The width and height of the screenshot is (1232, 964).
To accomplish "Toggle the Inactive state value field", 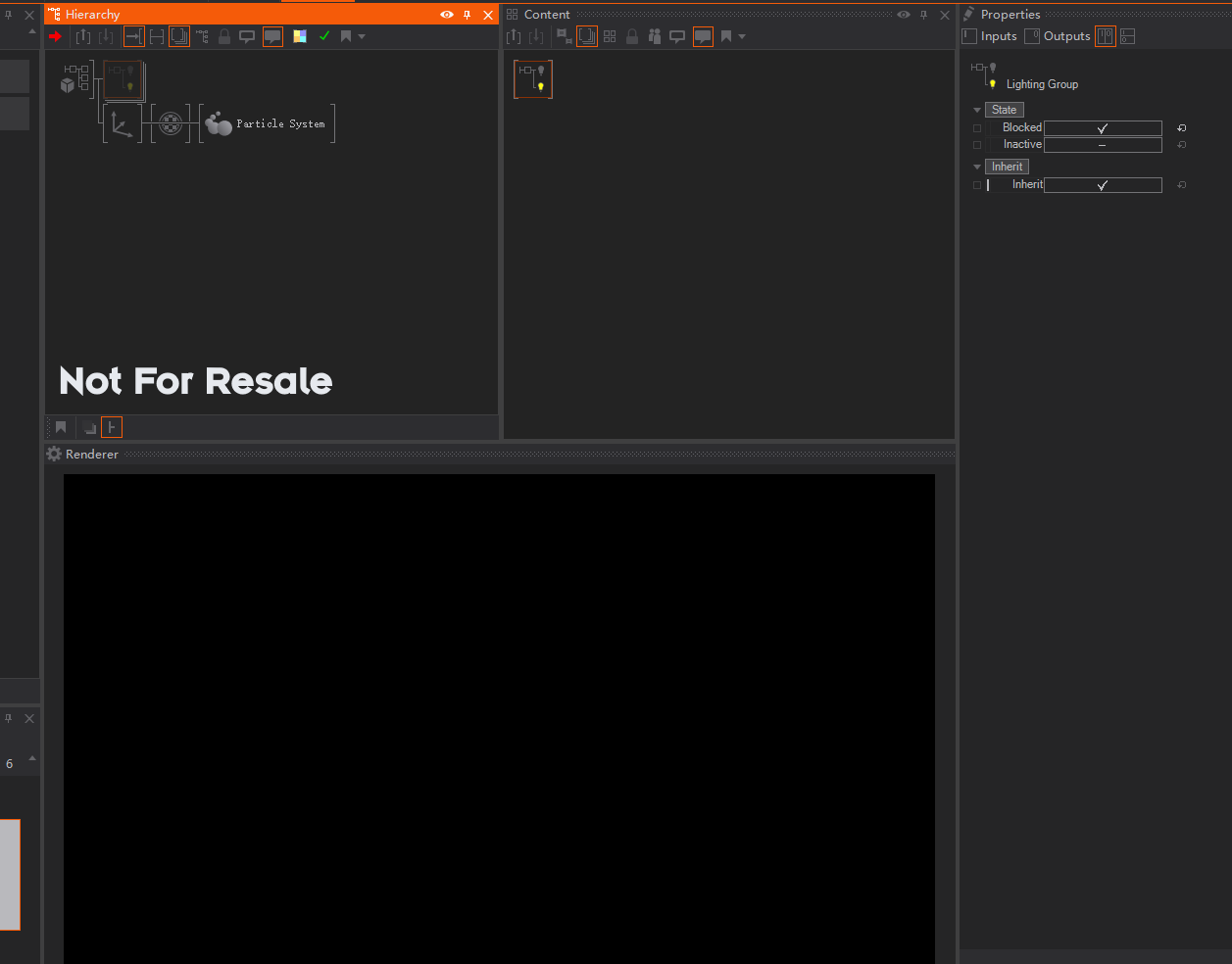I will point(1102,145).
